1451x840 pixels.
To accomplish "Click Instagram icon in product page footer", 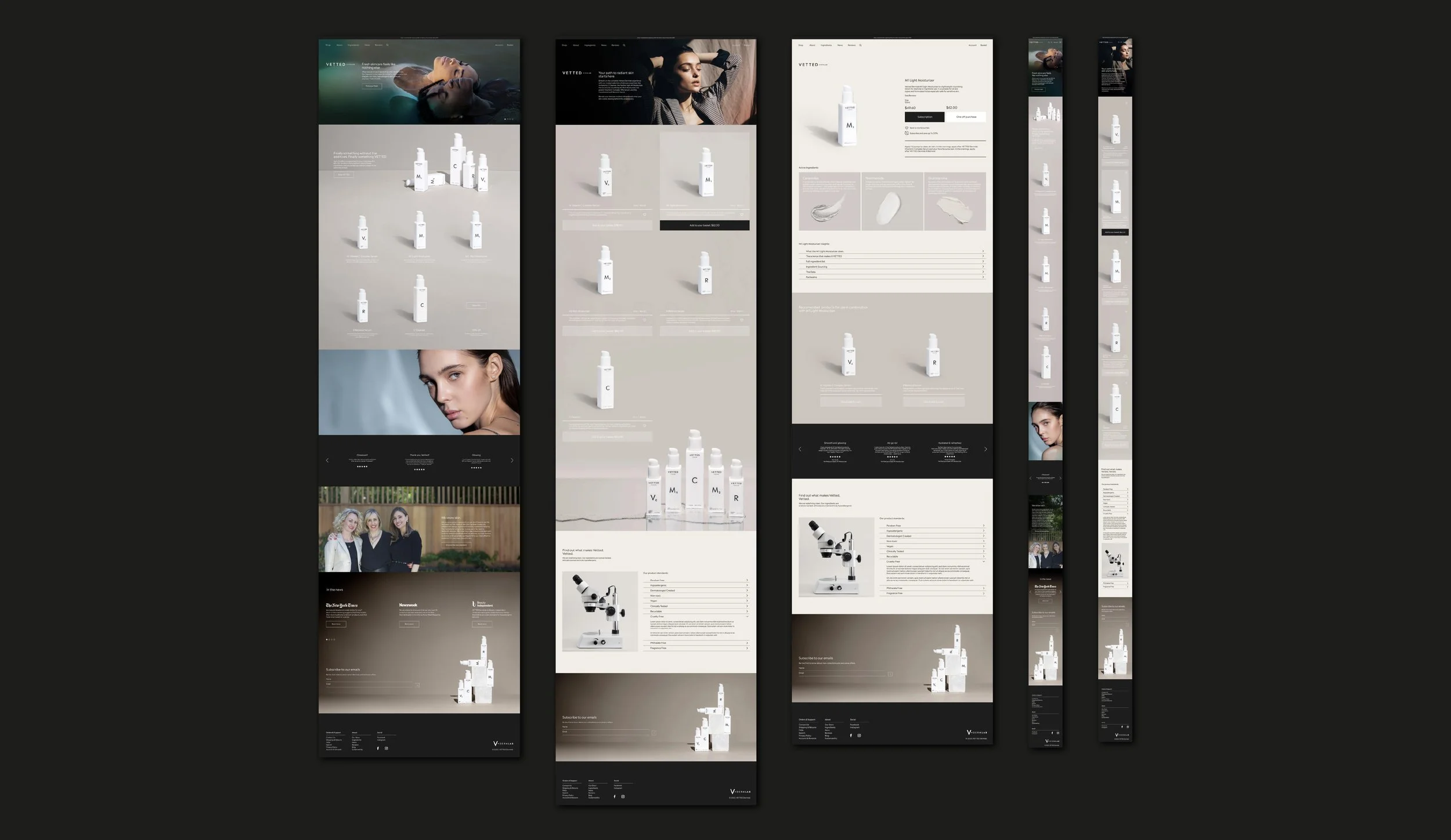I will (859, 736).
